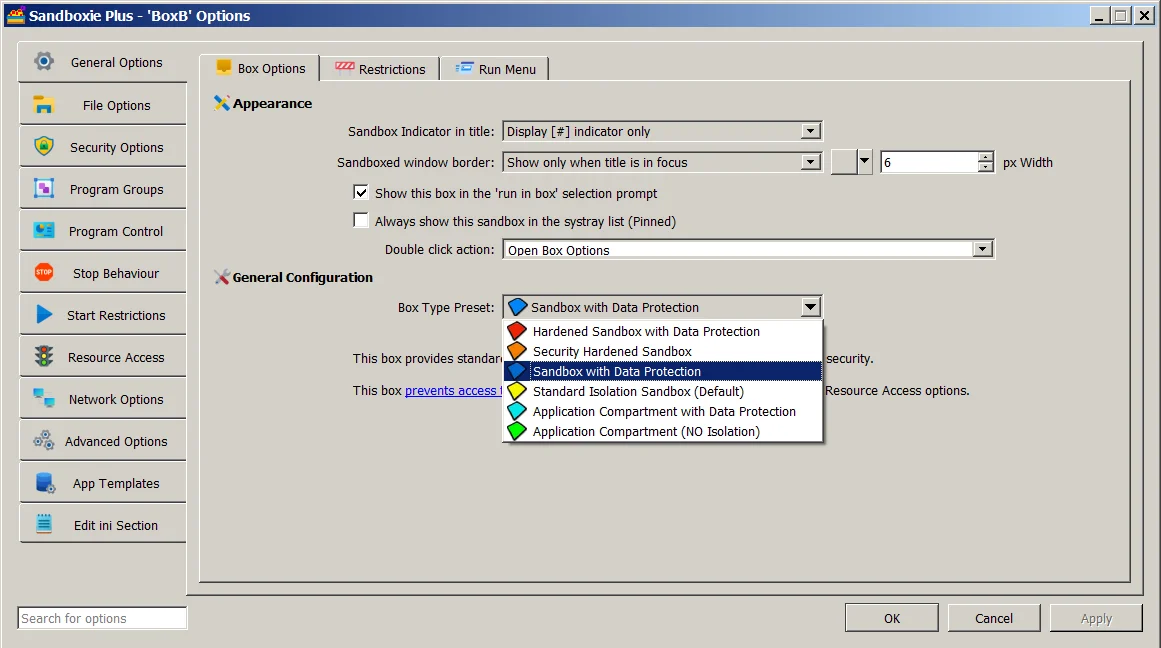Click the green Application Compartment NO Isolation icon
Viewport: 1161px width, 648px height.
pos(517,430)
